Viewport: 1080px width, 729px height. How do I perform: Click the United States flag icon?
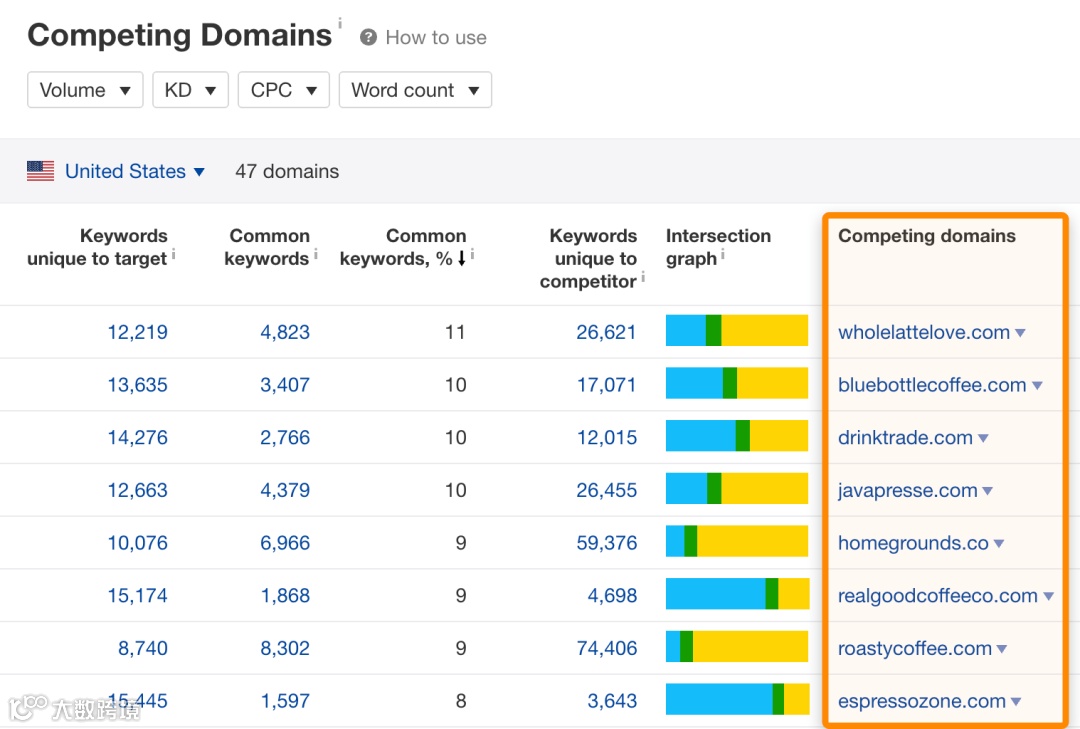[x=41, y=171]
